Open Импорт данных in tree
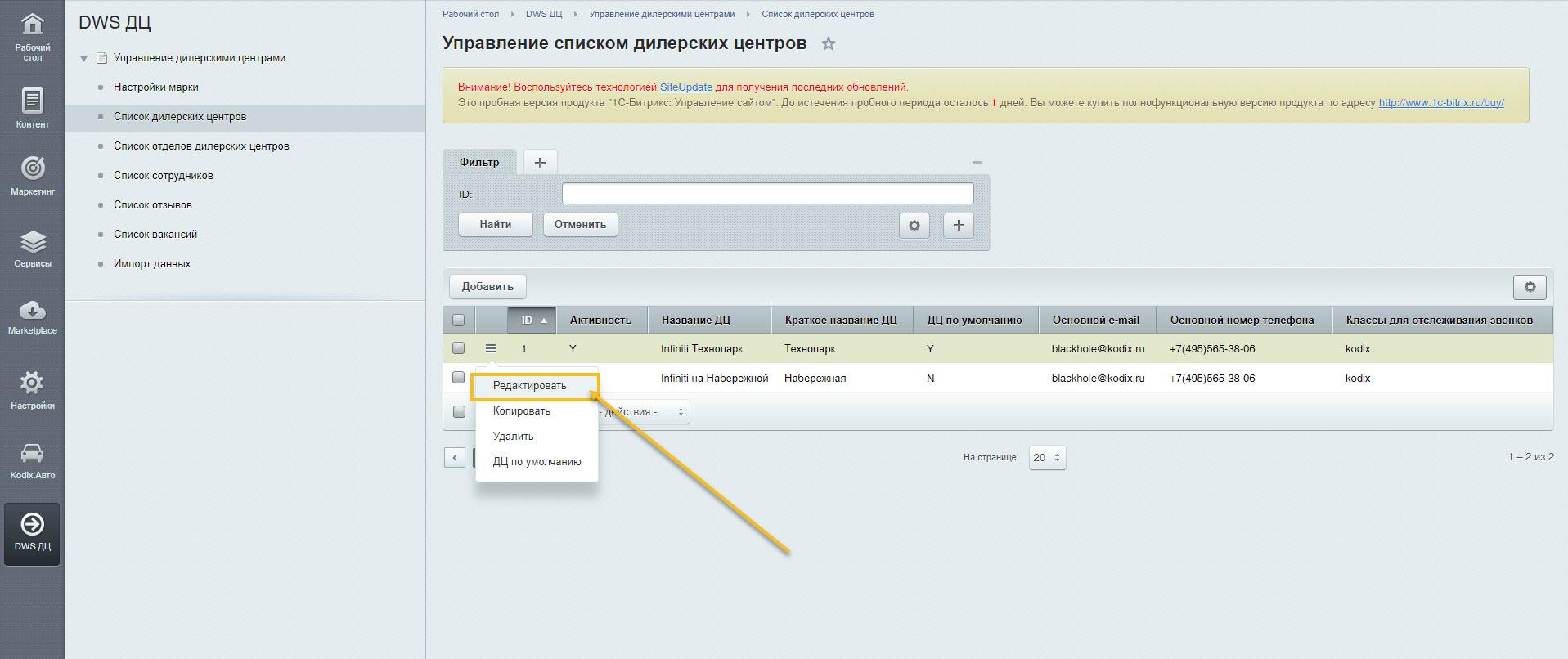 coord(152,264)
